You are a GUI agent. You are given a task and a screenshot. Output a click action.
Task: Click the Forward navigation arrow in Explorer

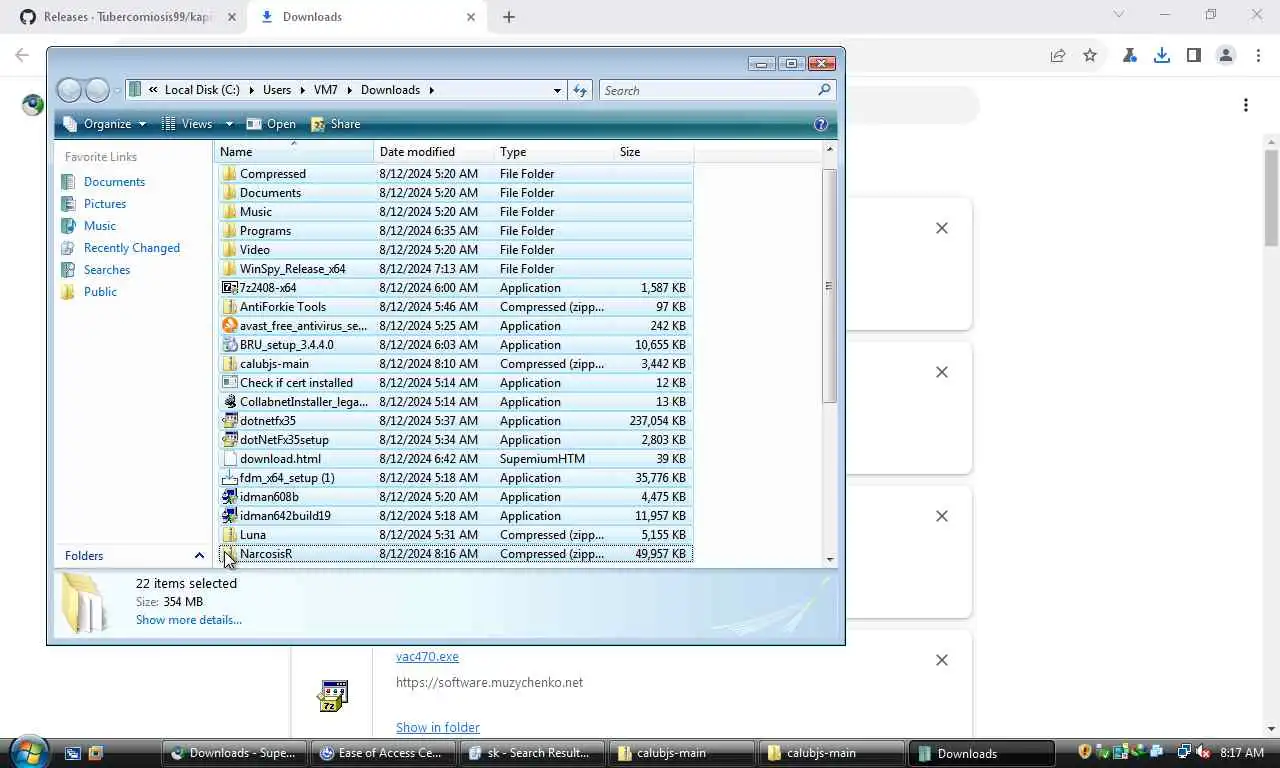pos(97,90)
